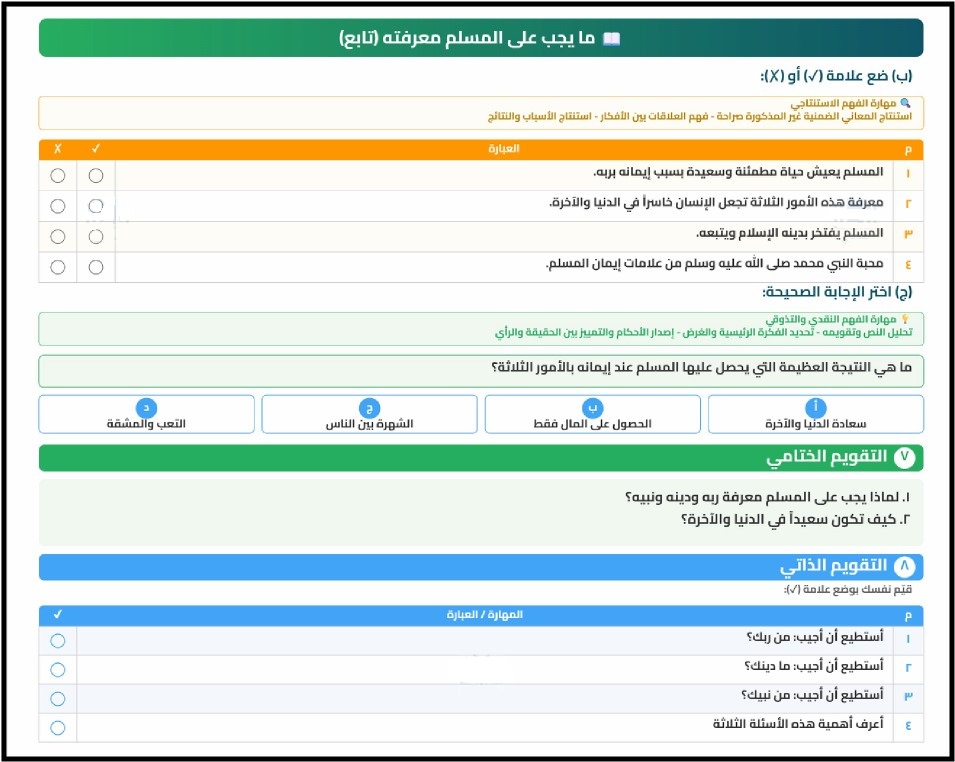Click the book icon in the header banner
Viewport: 955px width, 762px height.
point(611,39)
